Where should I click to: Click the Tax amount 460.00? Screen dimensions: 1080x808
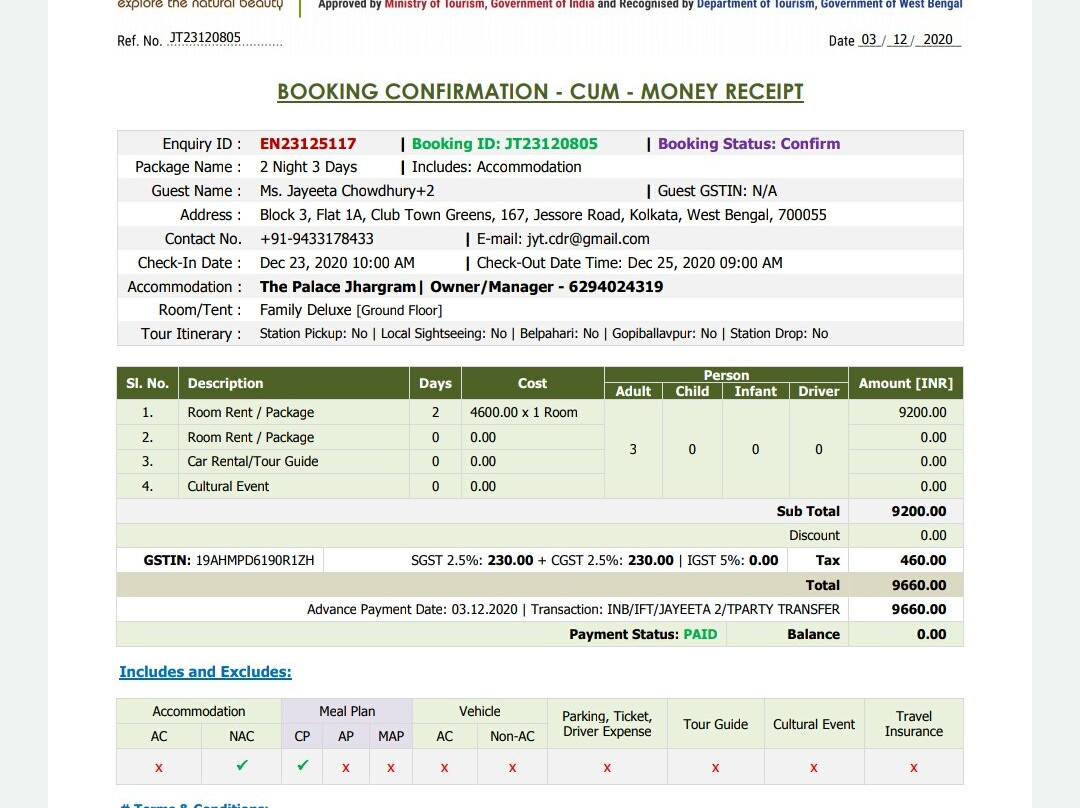(923, 560)
